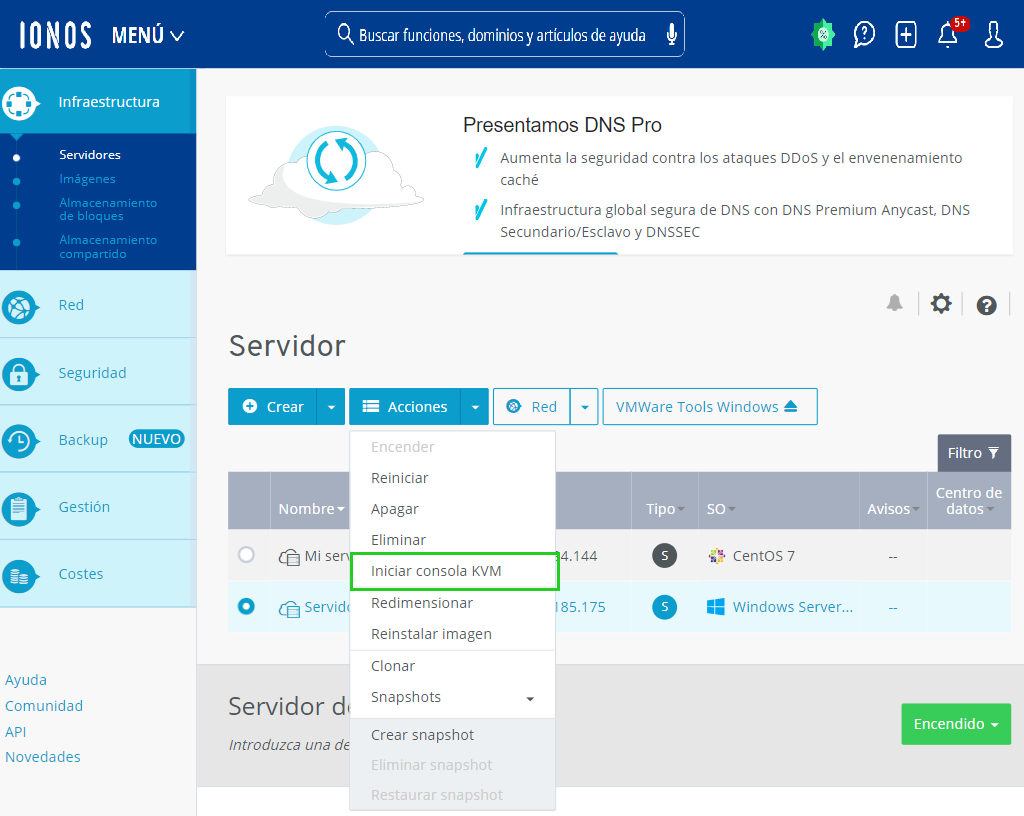Open the Filtro filter button
This screenshot has width=1024, height=816.
[973, 453]
